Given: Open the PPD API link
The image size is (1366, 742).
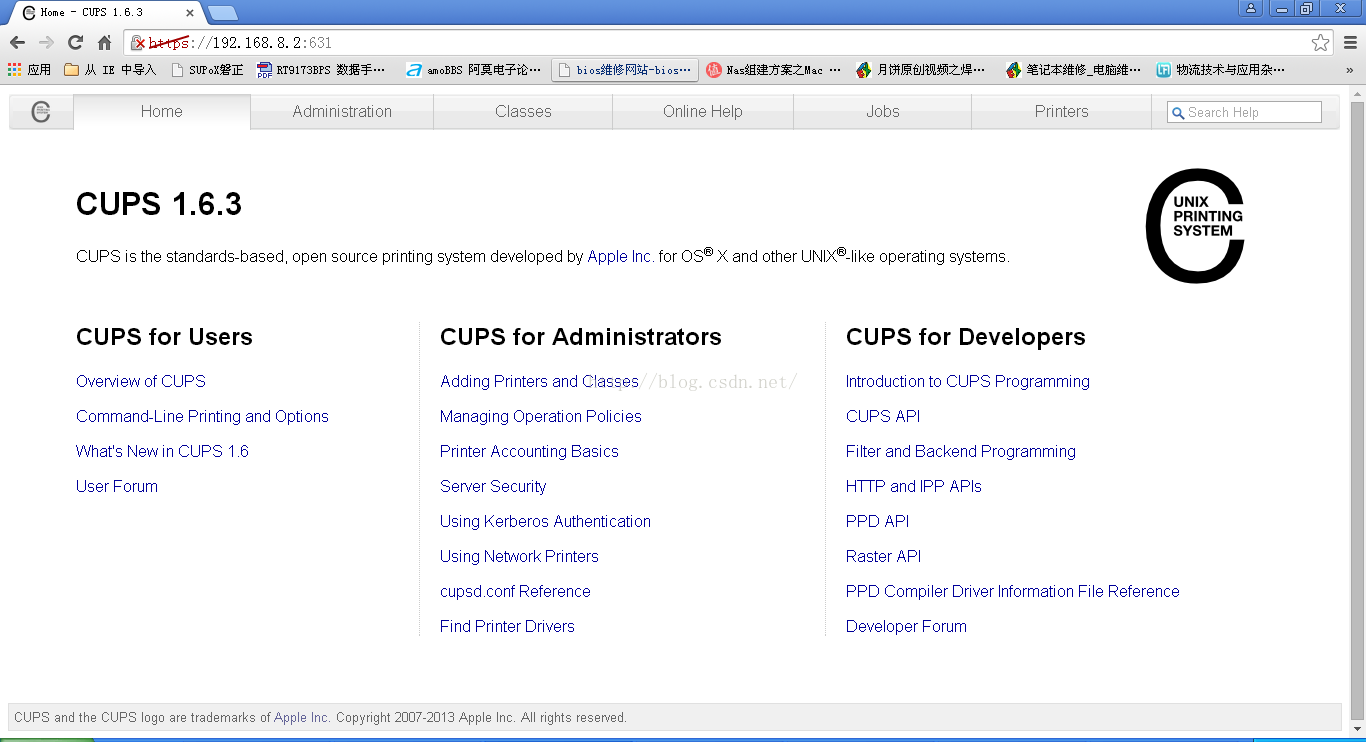Looking at the screenshot, I should 877,521.
